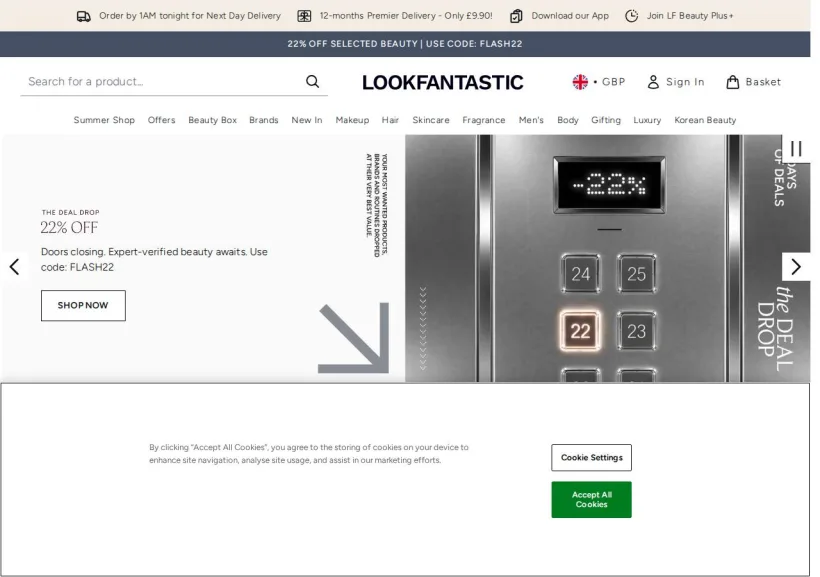Image resolution: width=820 pixels, height=577 pixels.
Task: Open the Fragrance menu
Action: pos(484,120)
